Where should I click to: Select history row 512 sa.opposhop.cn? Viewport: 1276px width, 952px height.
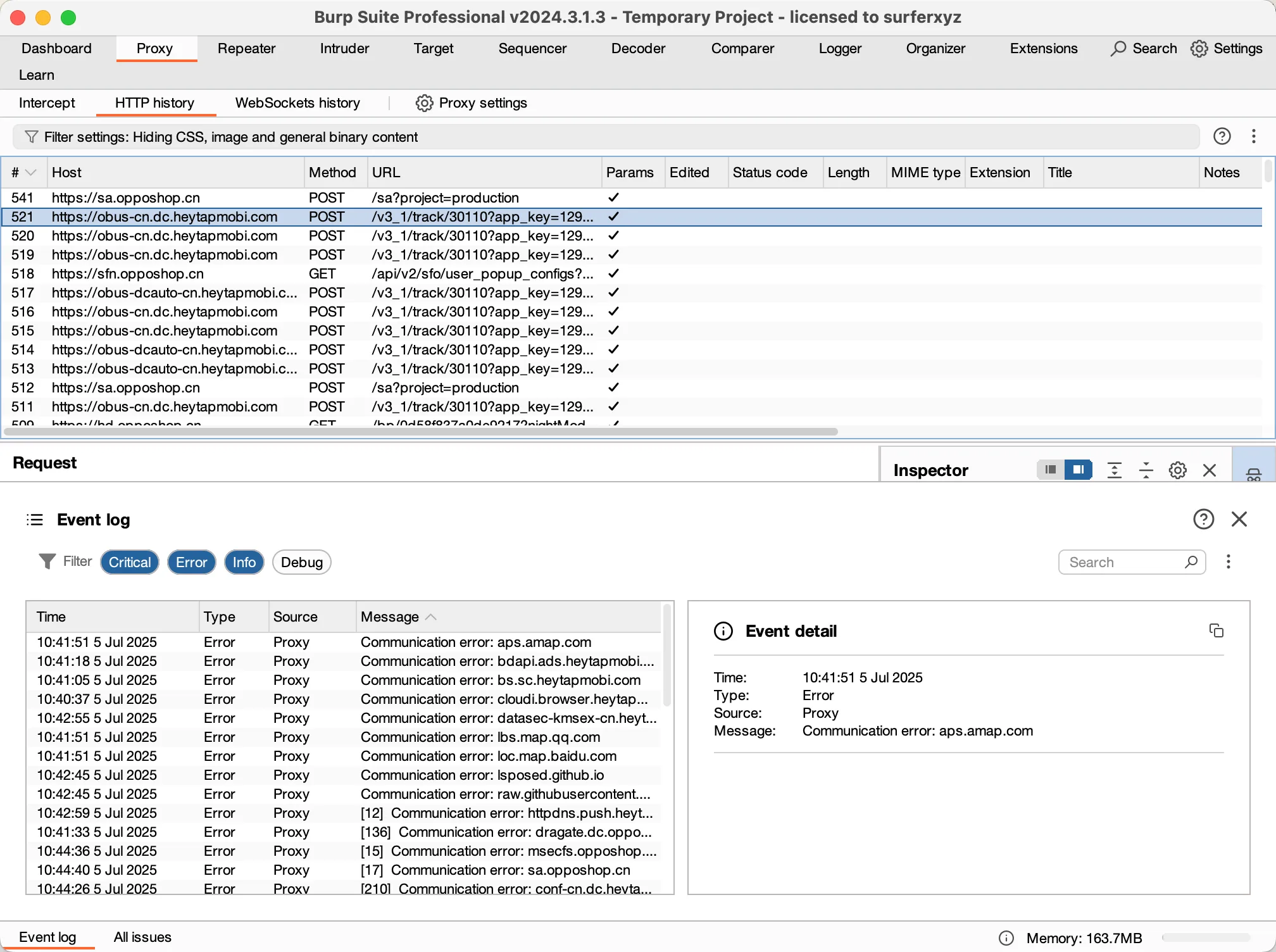pyautogui.click(x=632, y=387)
